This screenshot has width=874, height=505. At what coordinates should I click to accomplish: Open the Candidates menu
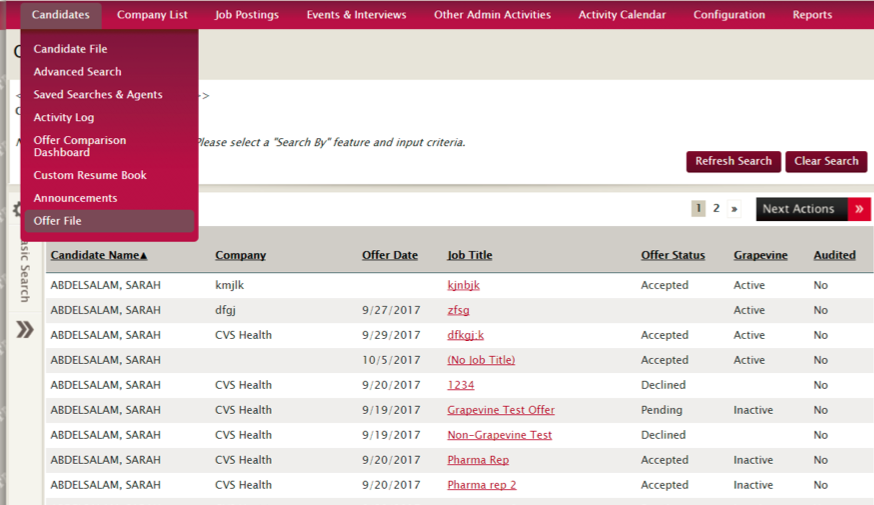(61, 14)
